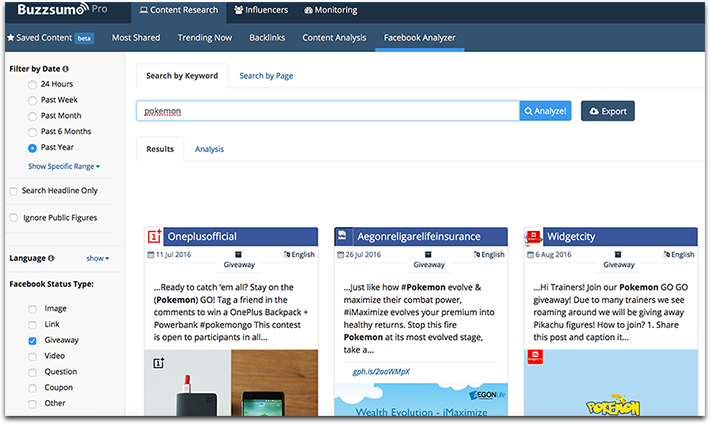Switch to the Analysis tab
The height and width of the screenshot is (424, 710).
tap(209, 149)
